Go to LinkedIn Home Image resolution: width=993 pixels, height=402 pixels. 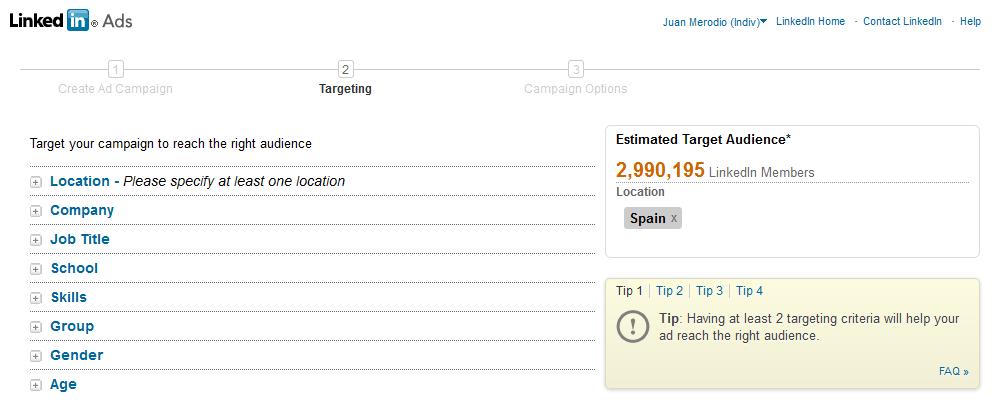tap(811, 22)
